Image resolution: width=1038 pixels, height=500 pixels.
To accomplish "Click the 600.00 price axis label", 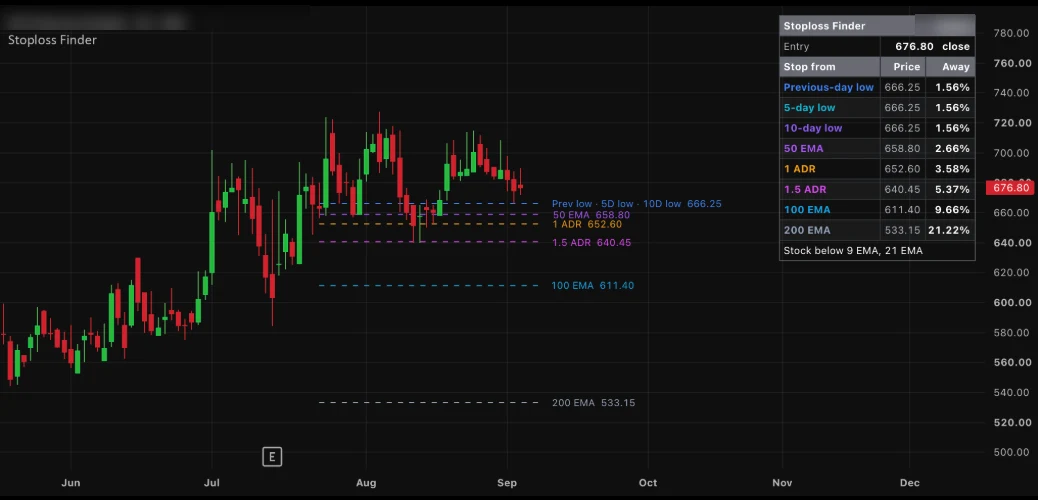I will point(1013,303).
